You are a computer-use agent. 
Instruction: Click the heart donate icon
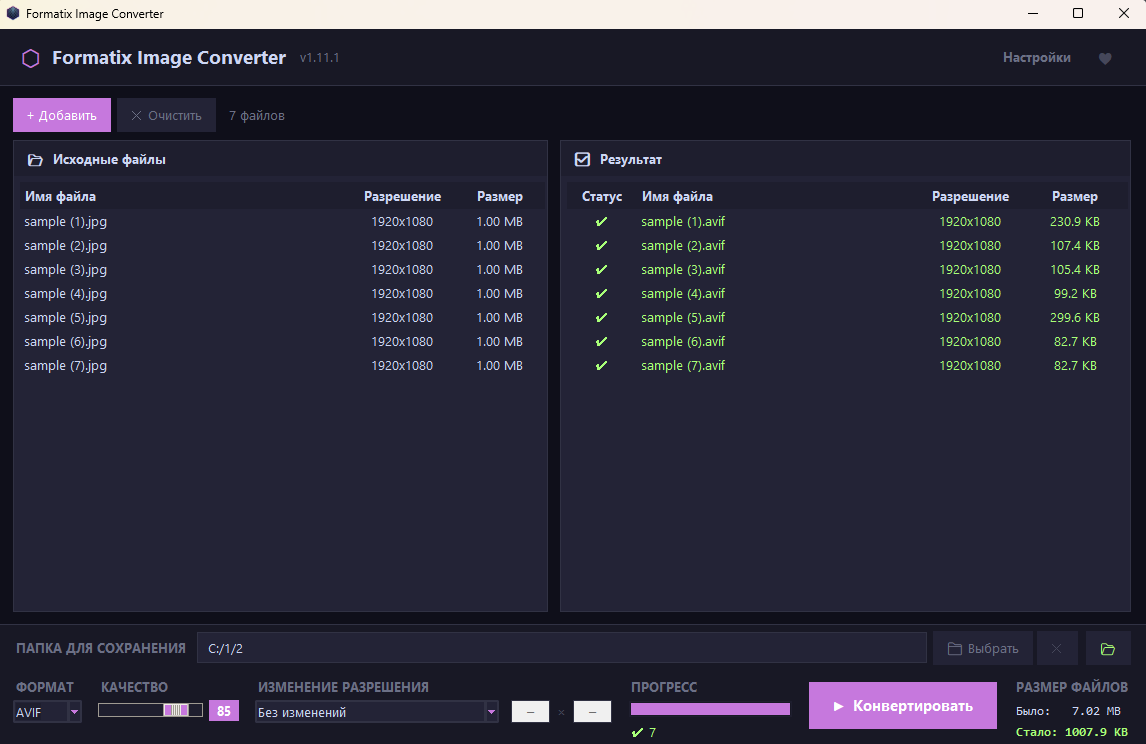(1105, 58)
